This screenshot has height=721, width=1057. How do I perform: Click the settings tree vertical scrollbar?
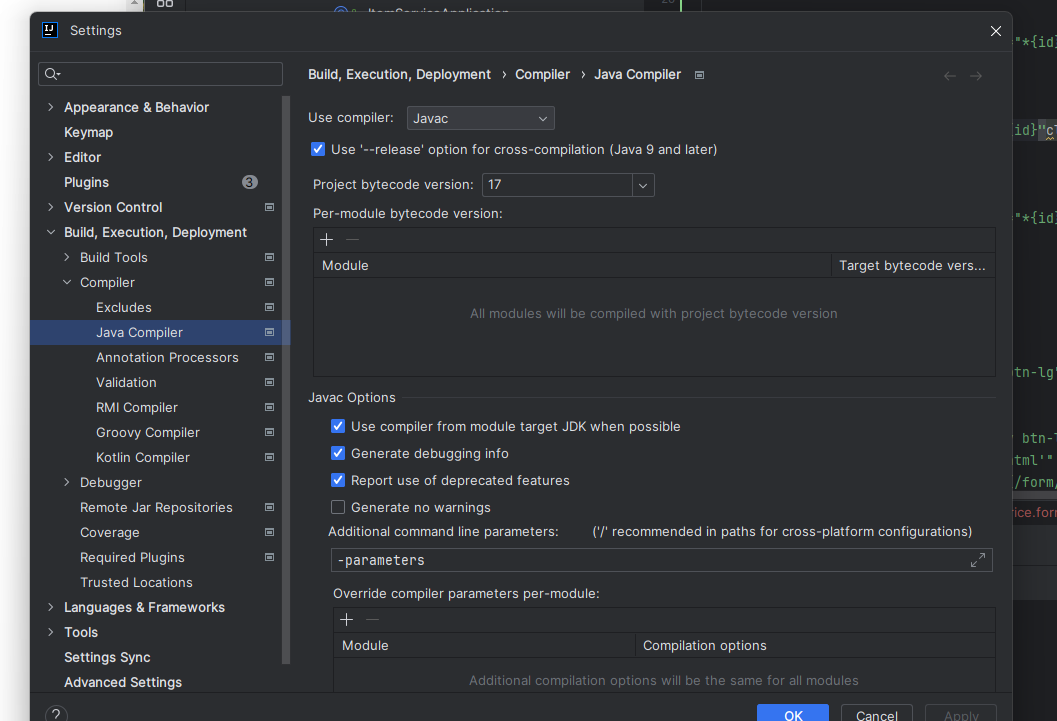[x=286, y=379]
